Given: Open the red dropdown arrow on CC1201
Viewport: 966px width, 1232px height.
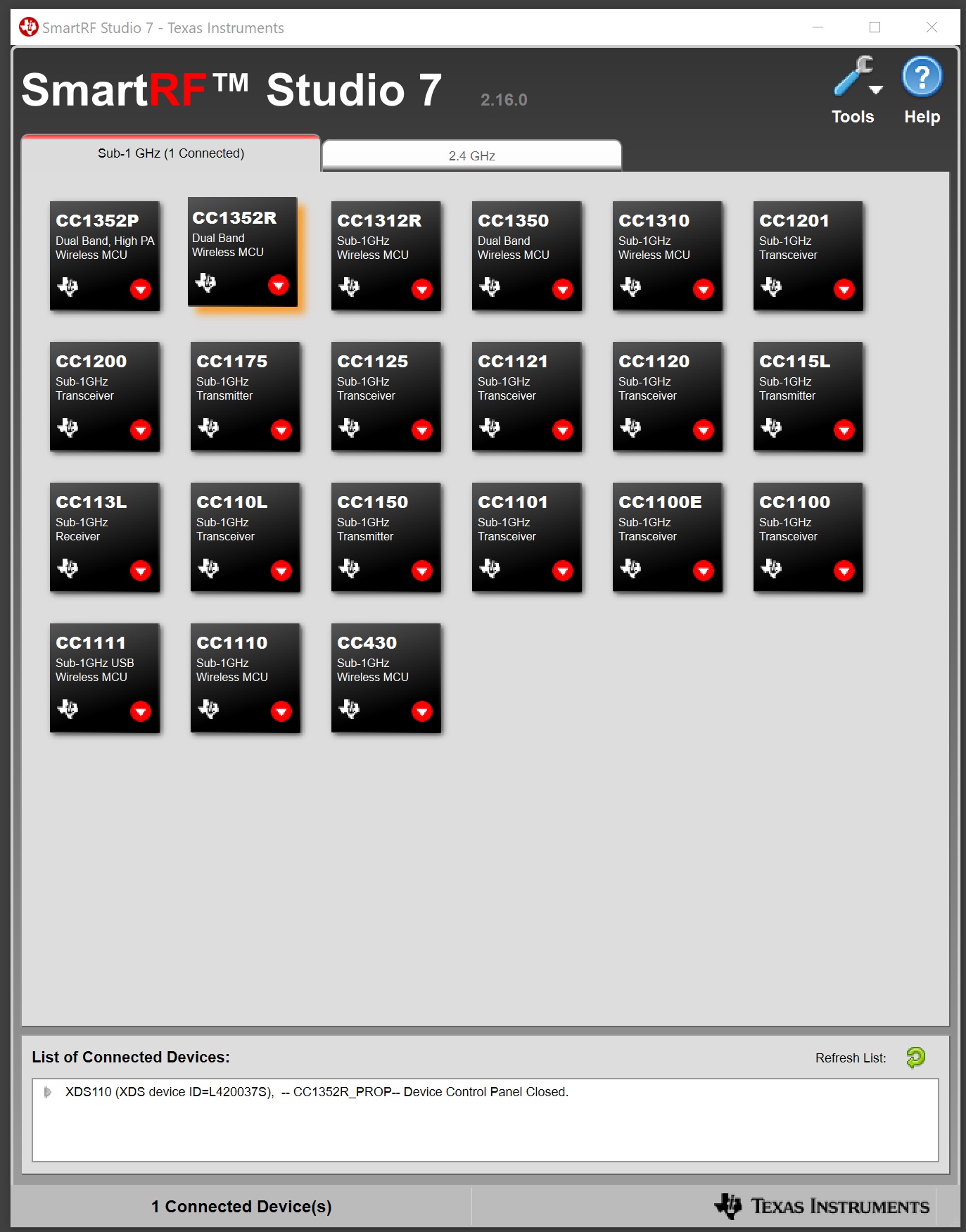Looking at the screenshot, I should [x=844, y=289].
